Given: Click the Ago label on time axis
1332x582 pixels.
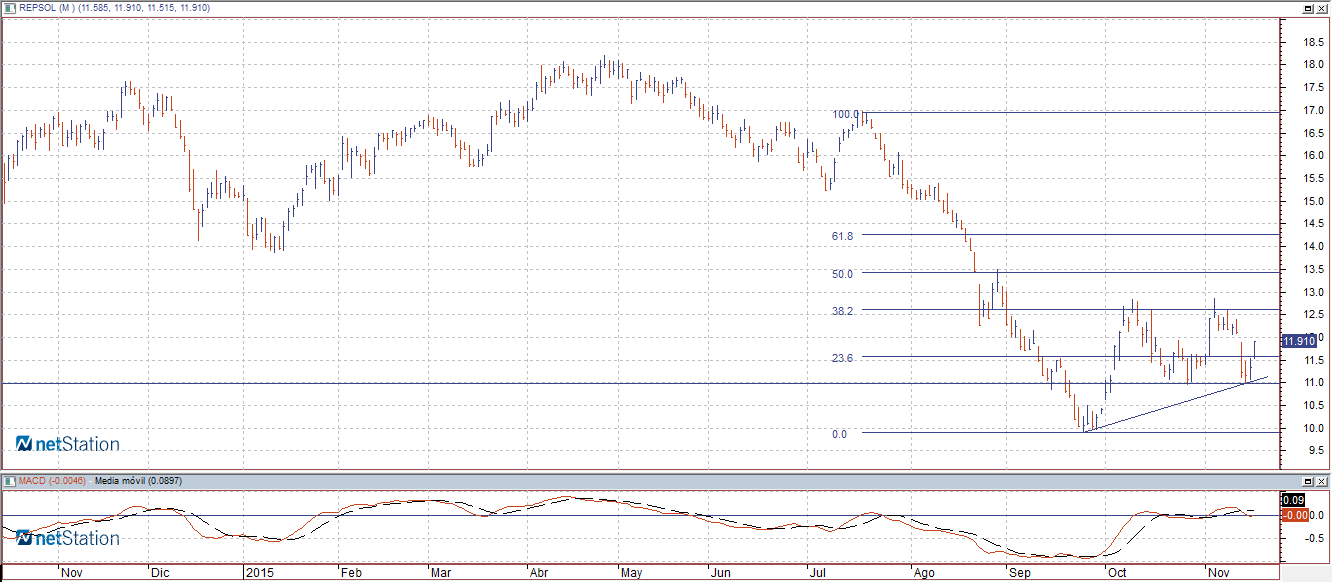Looking at the screenshot, I should click(925, 573).
